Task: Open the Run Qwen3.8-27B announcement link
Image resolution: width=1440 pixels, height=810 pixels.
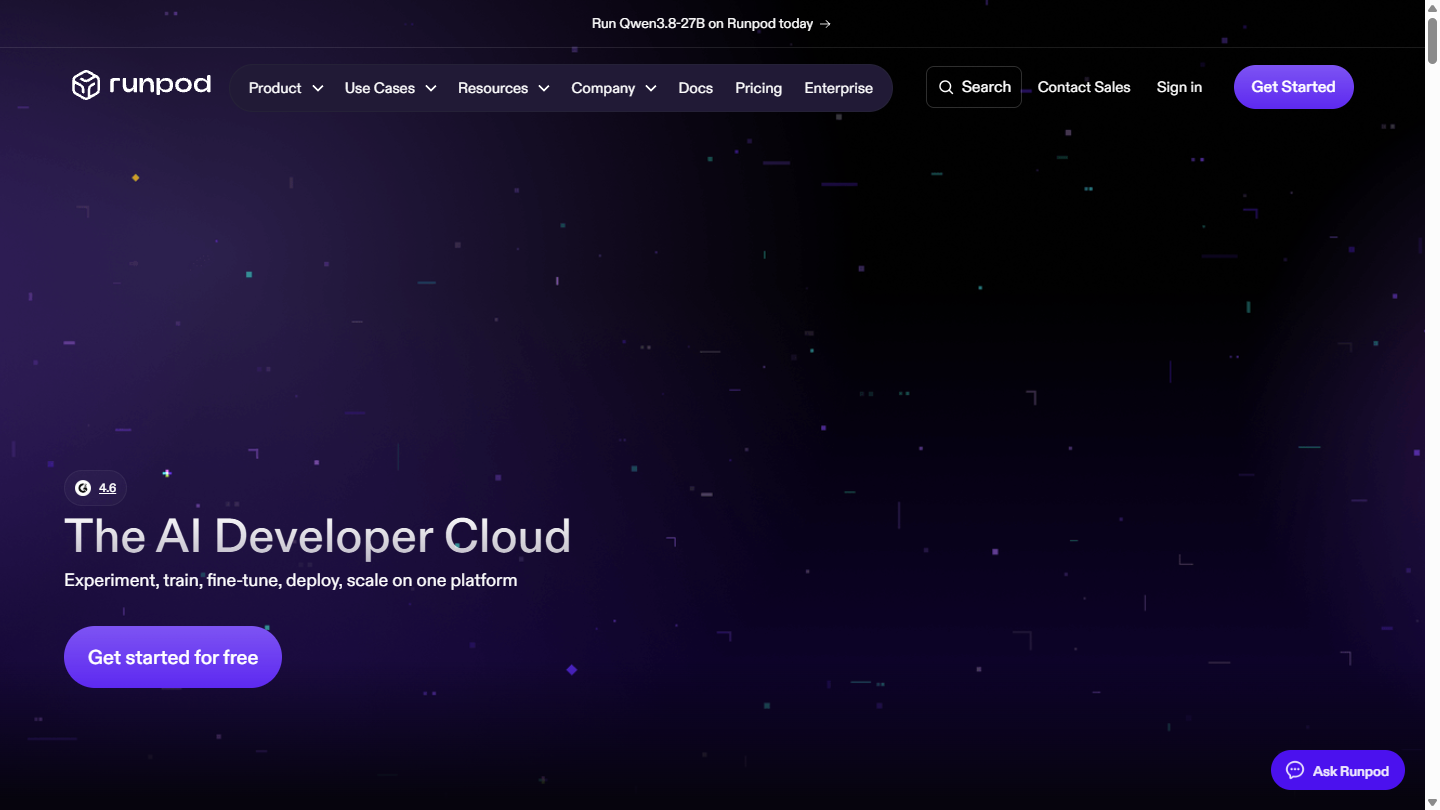Action: 712,24
